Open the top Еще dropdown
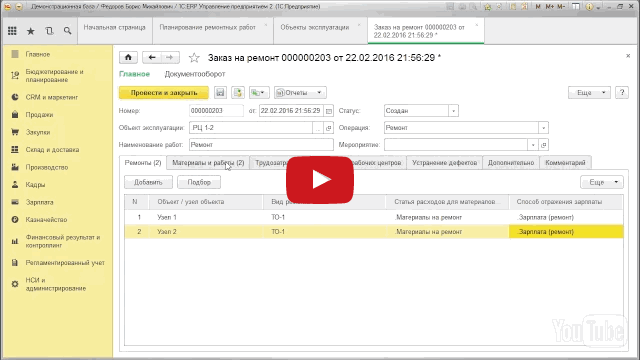Viewport: 640px width, 360px height. click(589, 93)
